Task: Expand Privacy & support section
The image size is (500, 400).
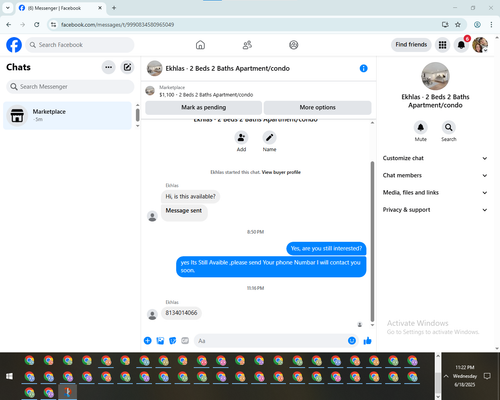Action: [x=435, y=210]
